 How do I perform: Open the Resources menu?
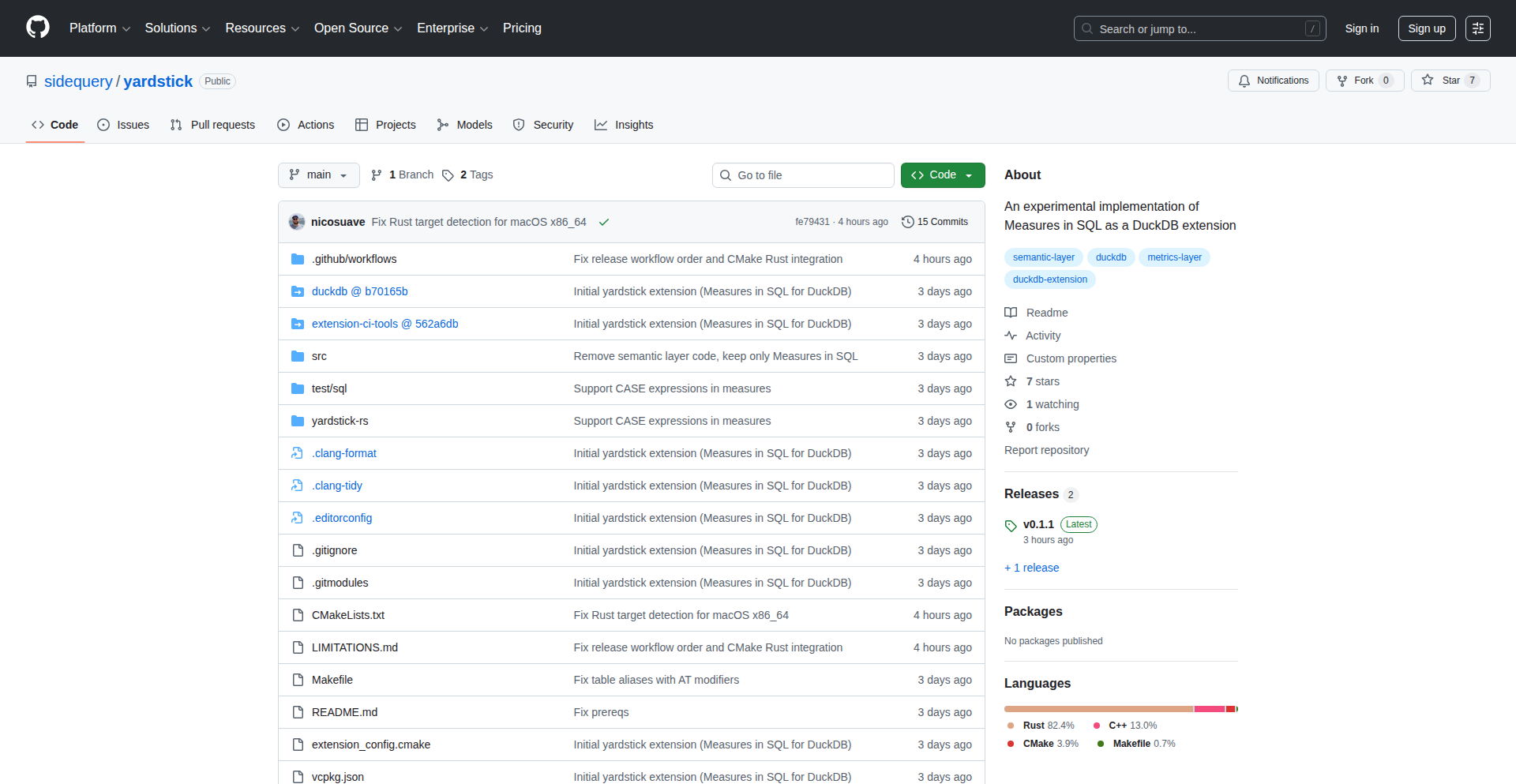pos(261,28)
